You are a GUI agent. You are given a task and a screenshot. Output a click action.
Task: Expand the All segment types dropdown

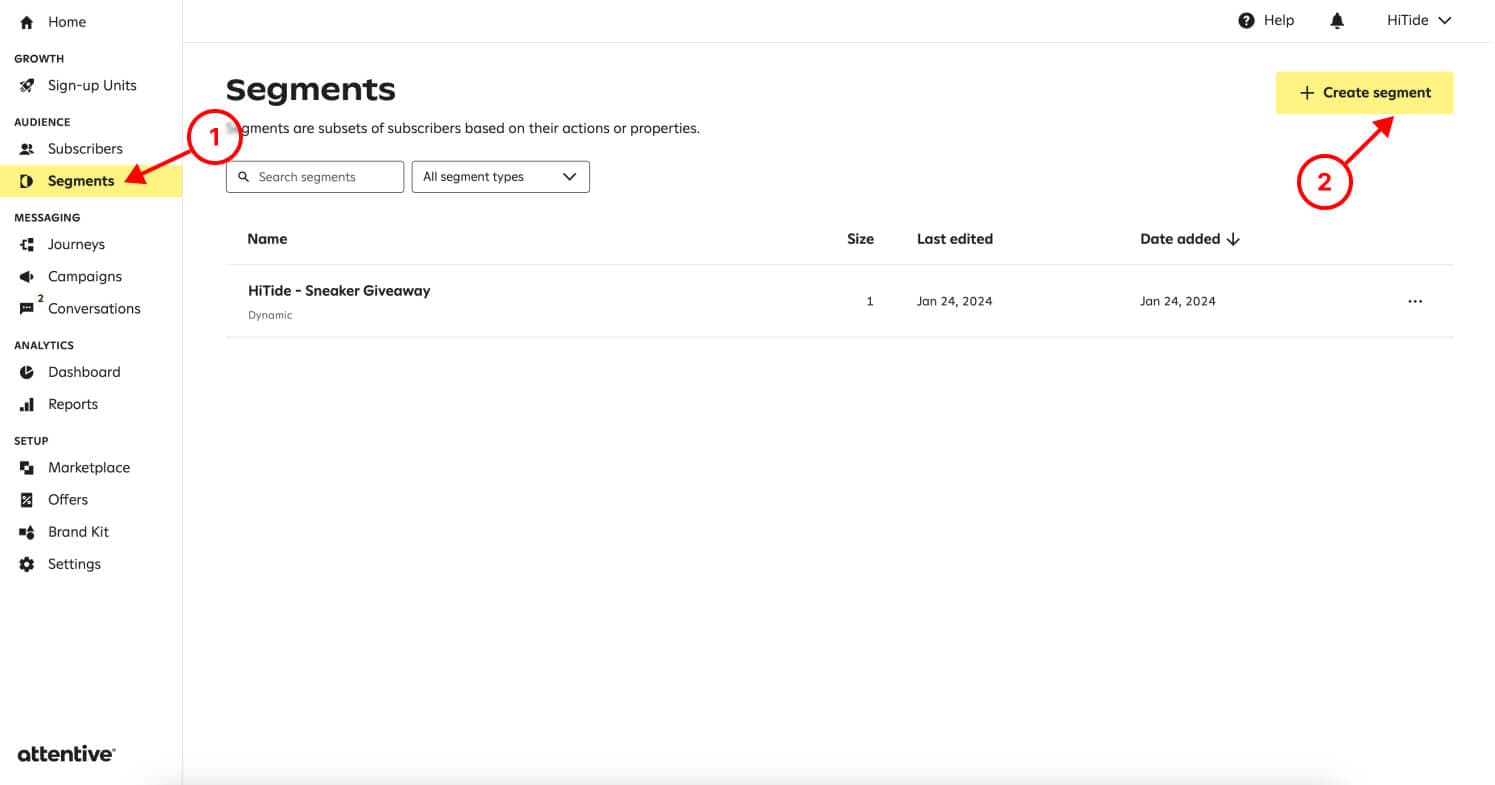500,177
